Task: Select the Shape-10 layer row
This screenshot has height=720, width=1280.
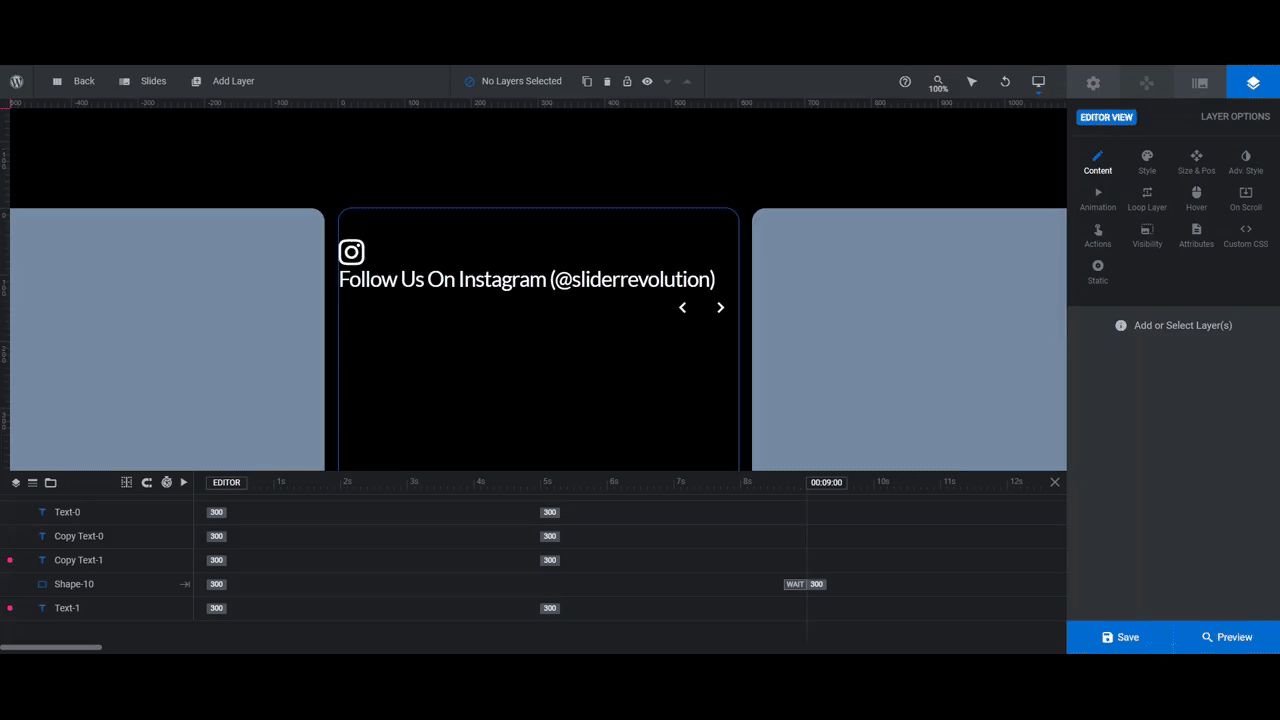Action: [97, 584]
